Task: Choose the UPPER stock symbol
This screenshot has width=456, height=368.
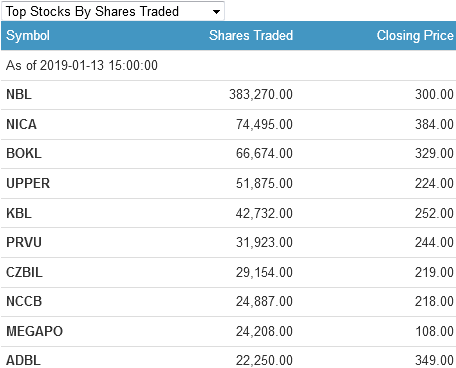Action: [28, 183]
